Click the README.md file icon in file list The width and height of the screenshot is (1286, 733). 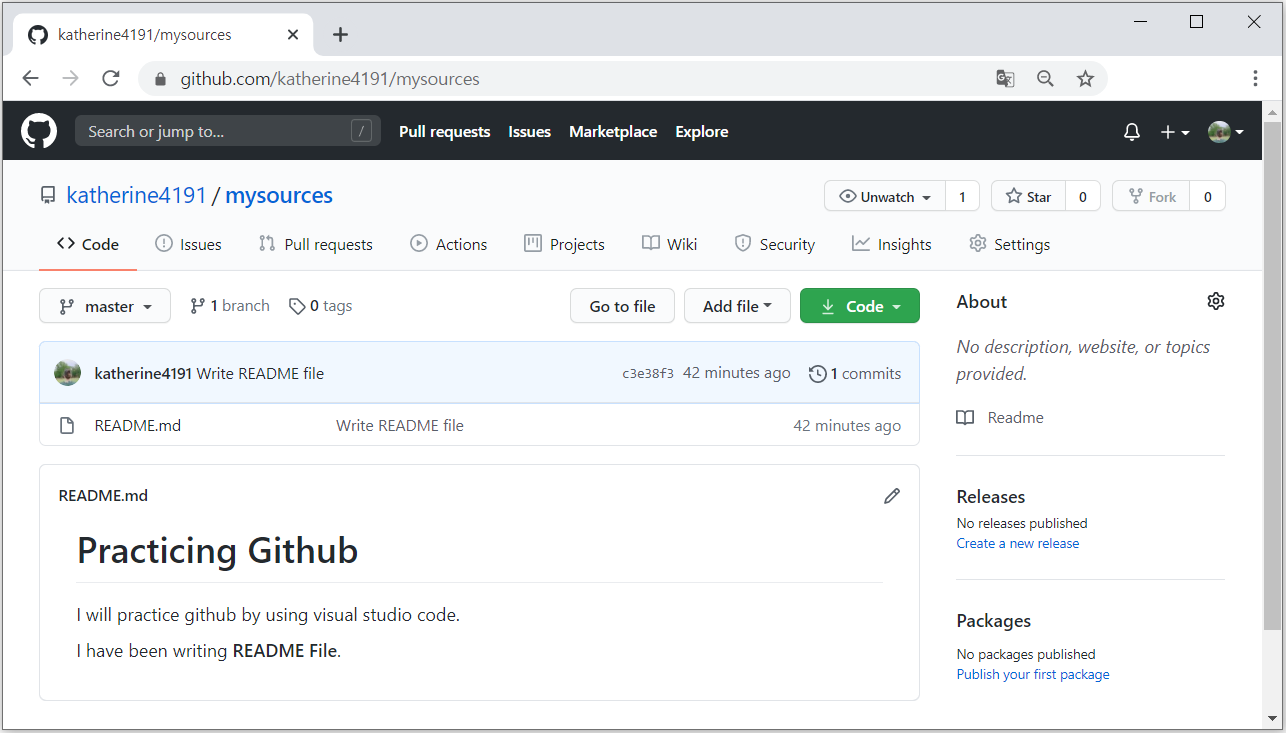tap(67, 426)
